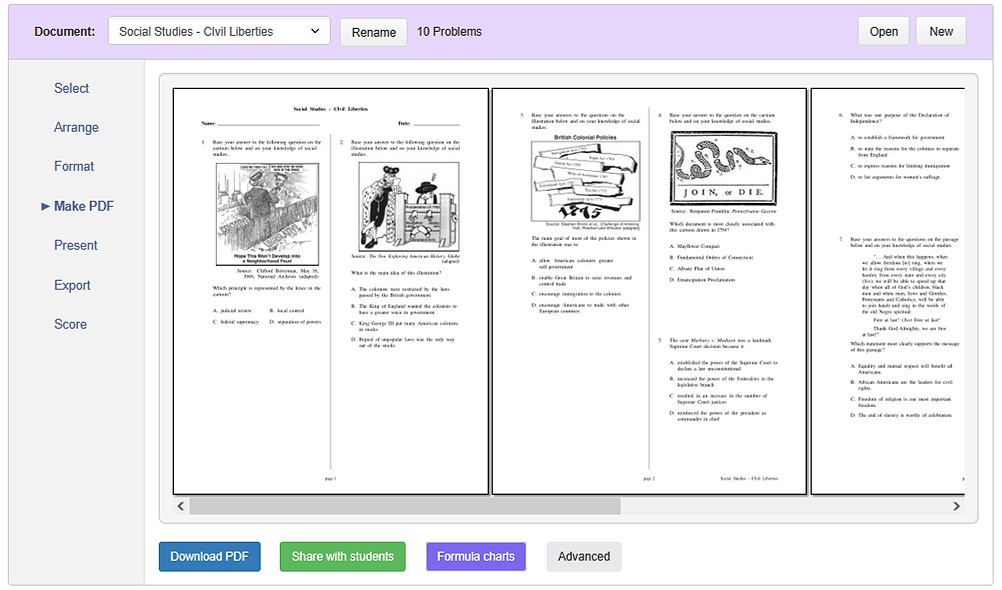The width and height of the screenshot is (1002, 590).
Task: Download the PDF
Action: 210,557
